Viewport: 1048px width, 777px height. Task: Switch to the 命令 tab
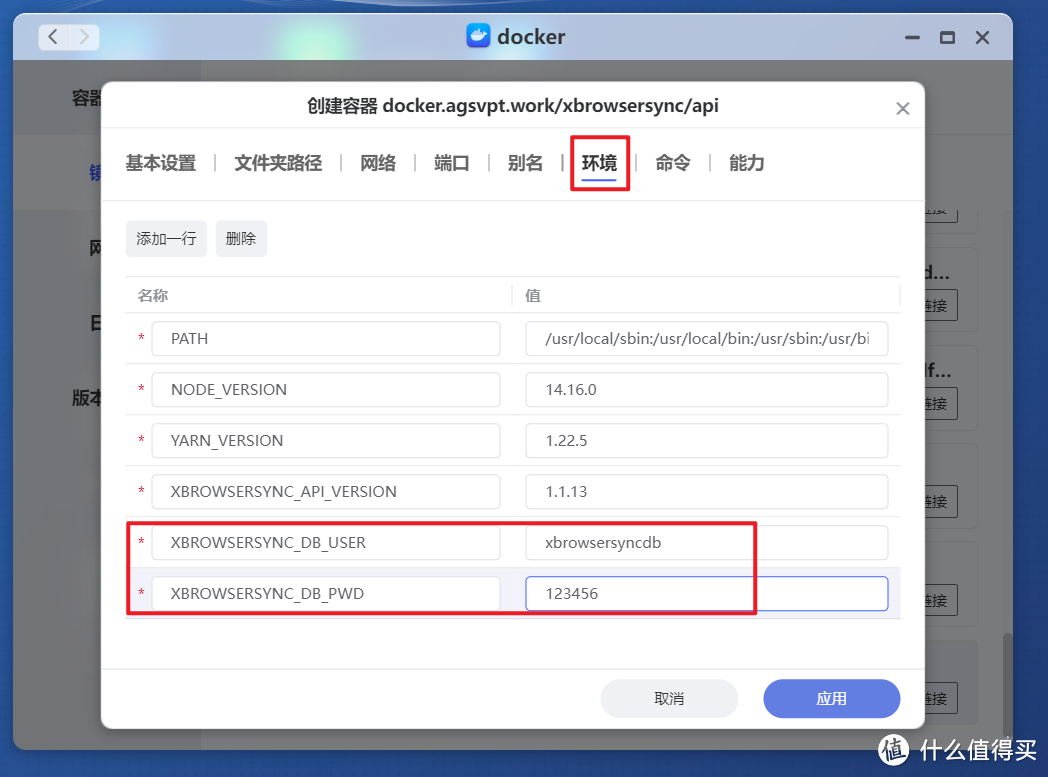tap(673, 163)
